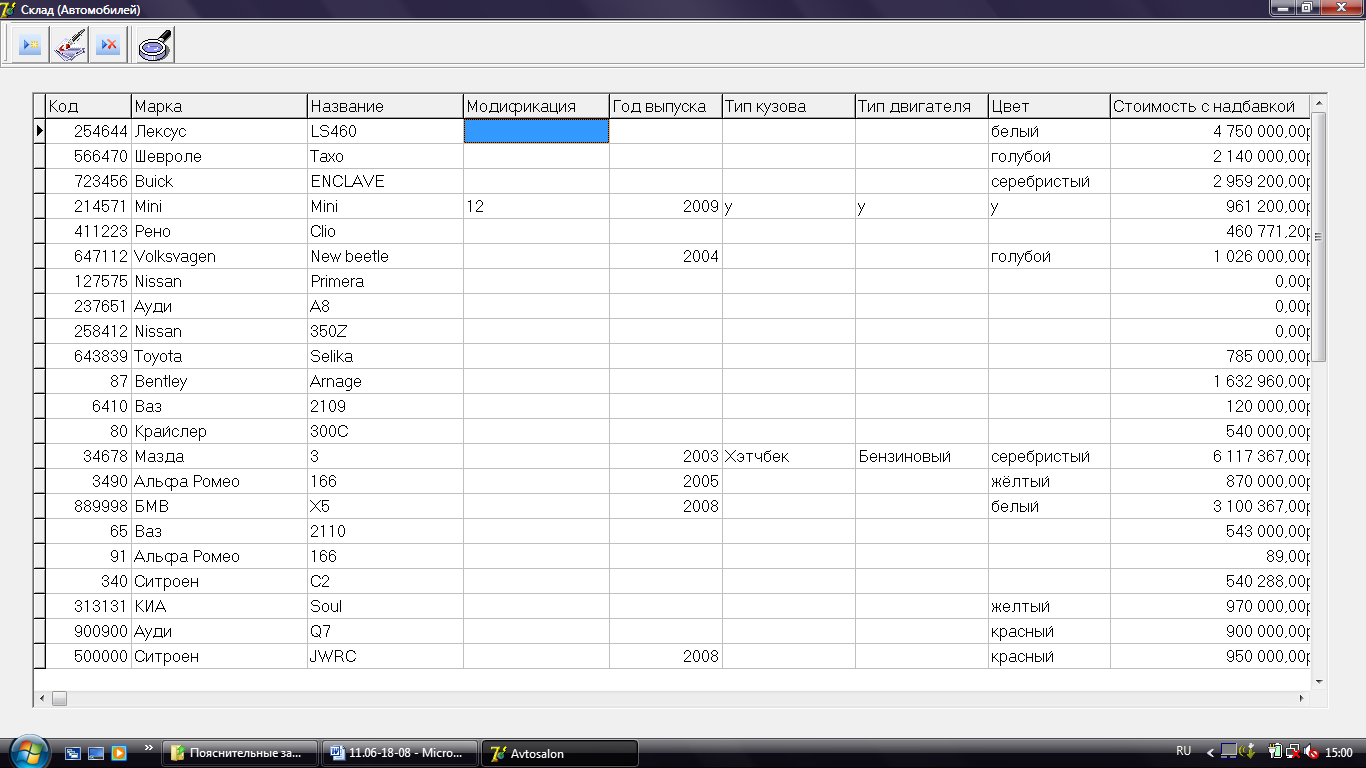Switch to the 11.06-18-08 Microsoft Word taskbar button

click(x=400, y=753)
